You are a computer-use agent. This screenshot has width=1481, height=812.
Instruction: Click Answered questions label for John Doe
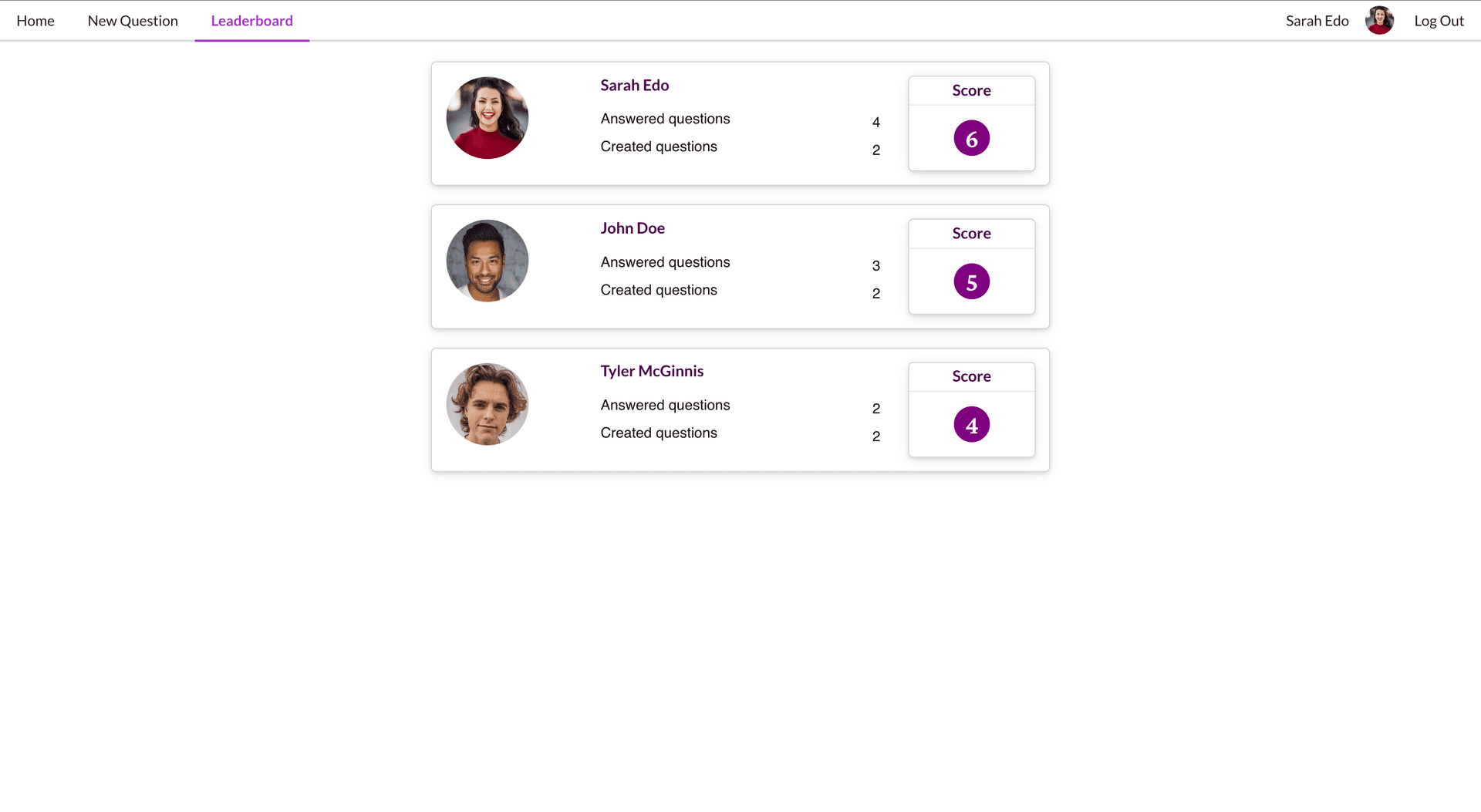[x=665, y=262]
